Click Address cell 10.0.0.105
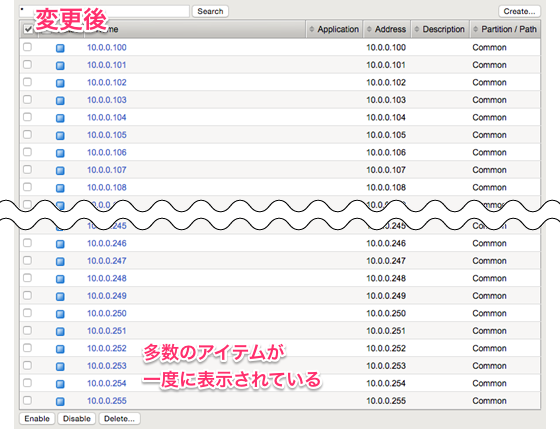 point(386,135)
